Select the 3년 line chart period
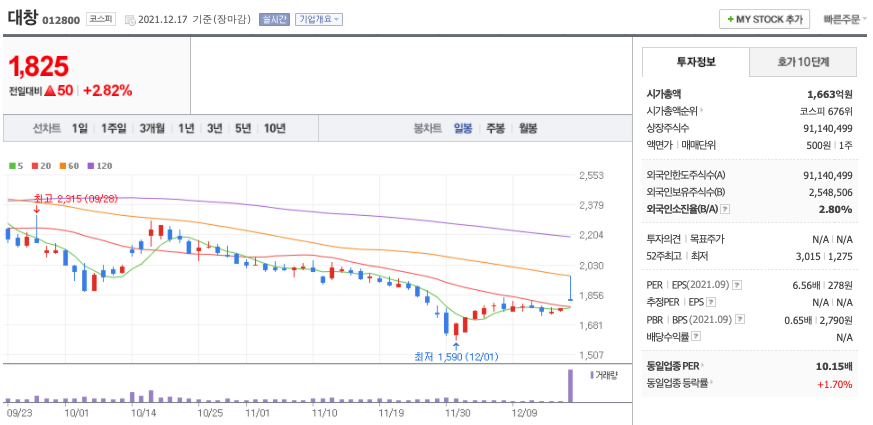The width and height of the screenshot is (873, 425). point(214,128)
